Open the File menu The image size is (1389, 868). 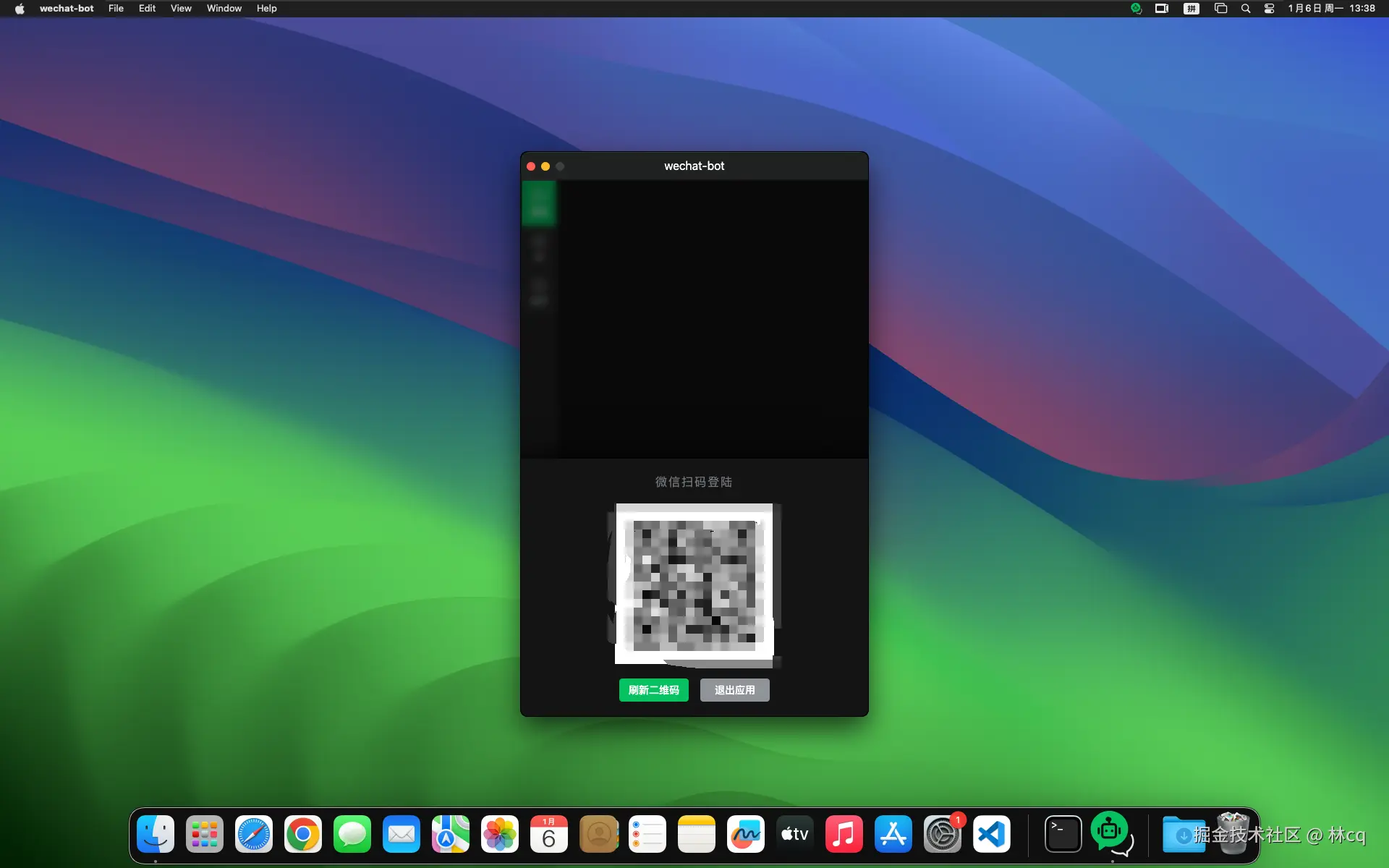116,9
